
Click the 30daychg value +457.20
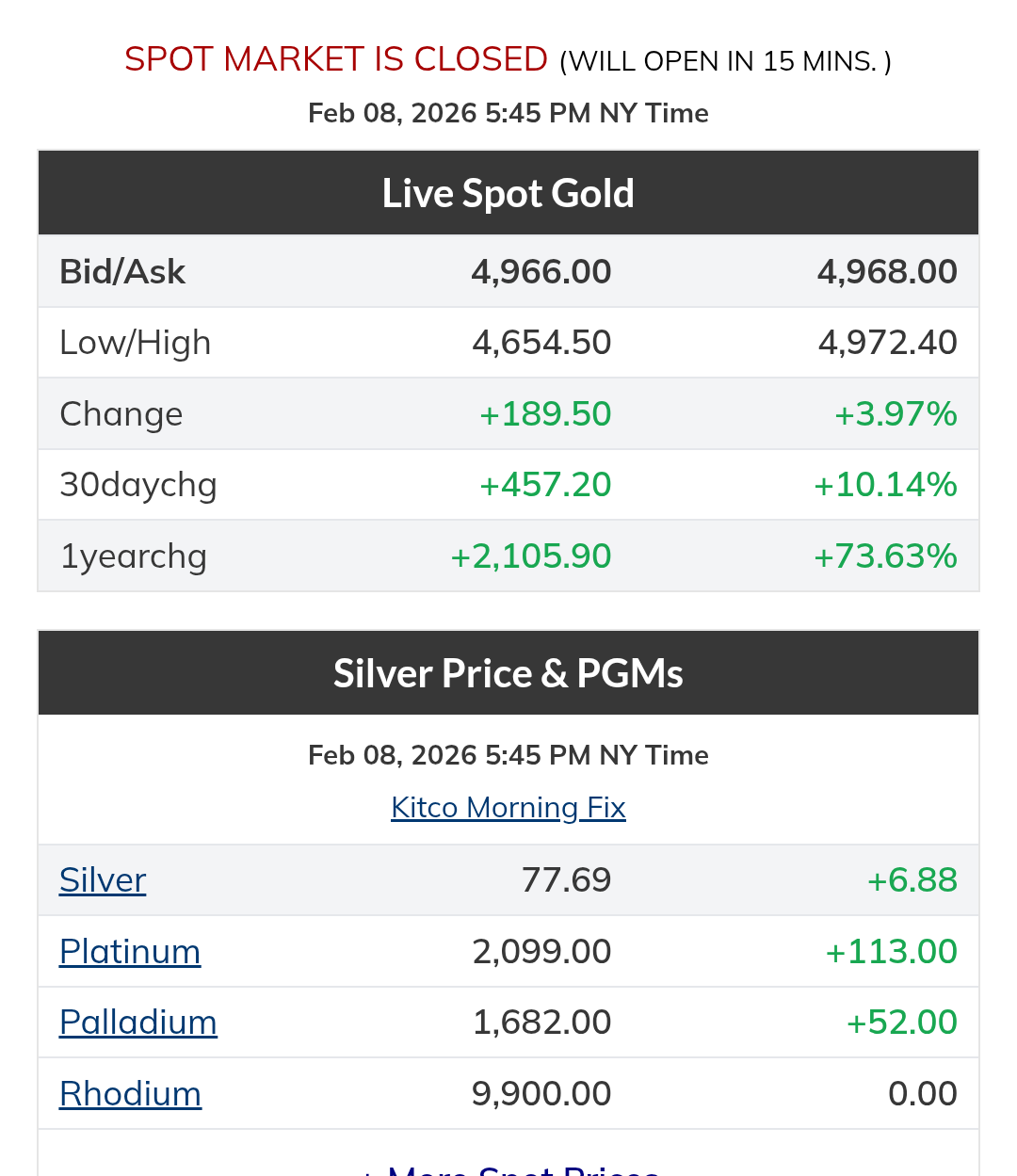click(x=545, y=485)
